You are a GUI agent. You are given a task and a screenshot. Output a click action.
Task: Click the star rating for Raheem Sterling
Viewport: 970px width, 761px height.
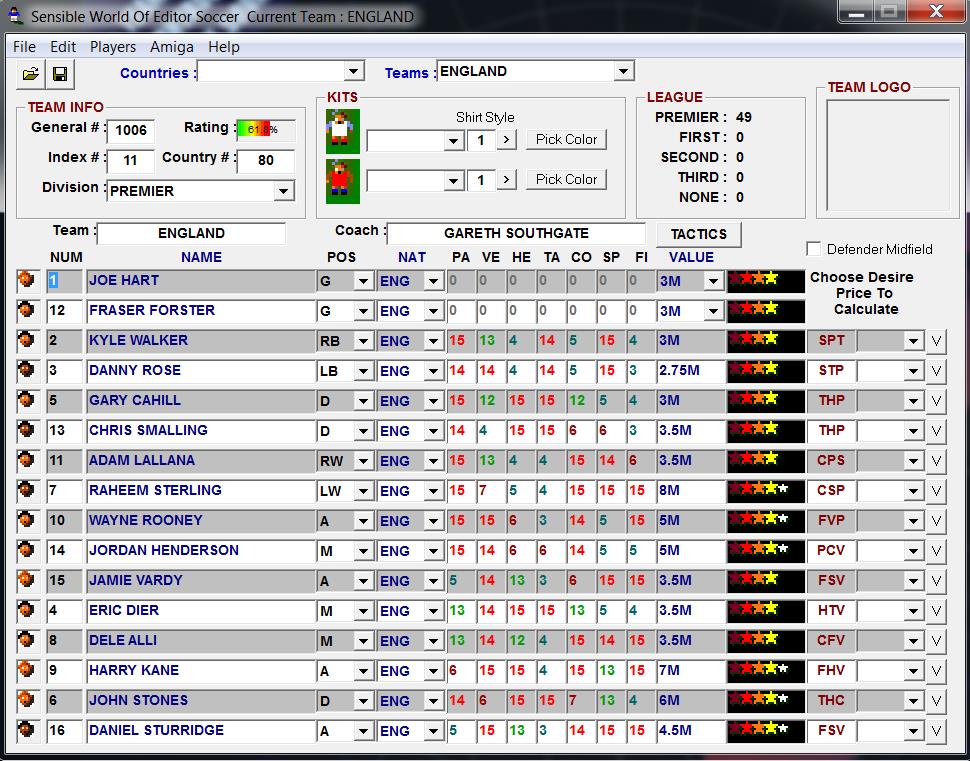(765, 491)
